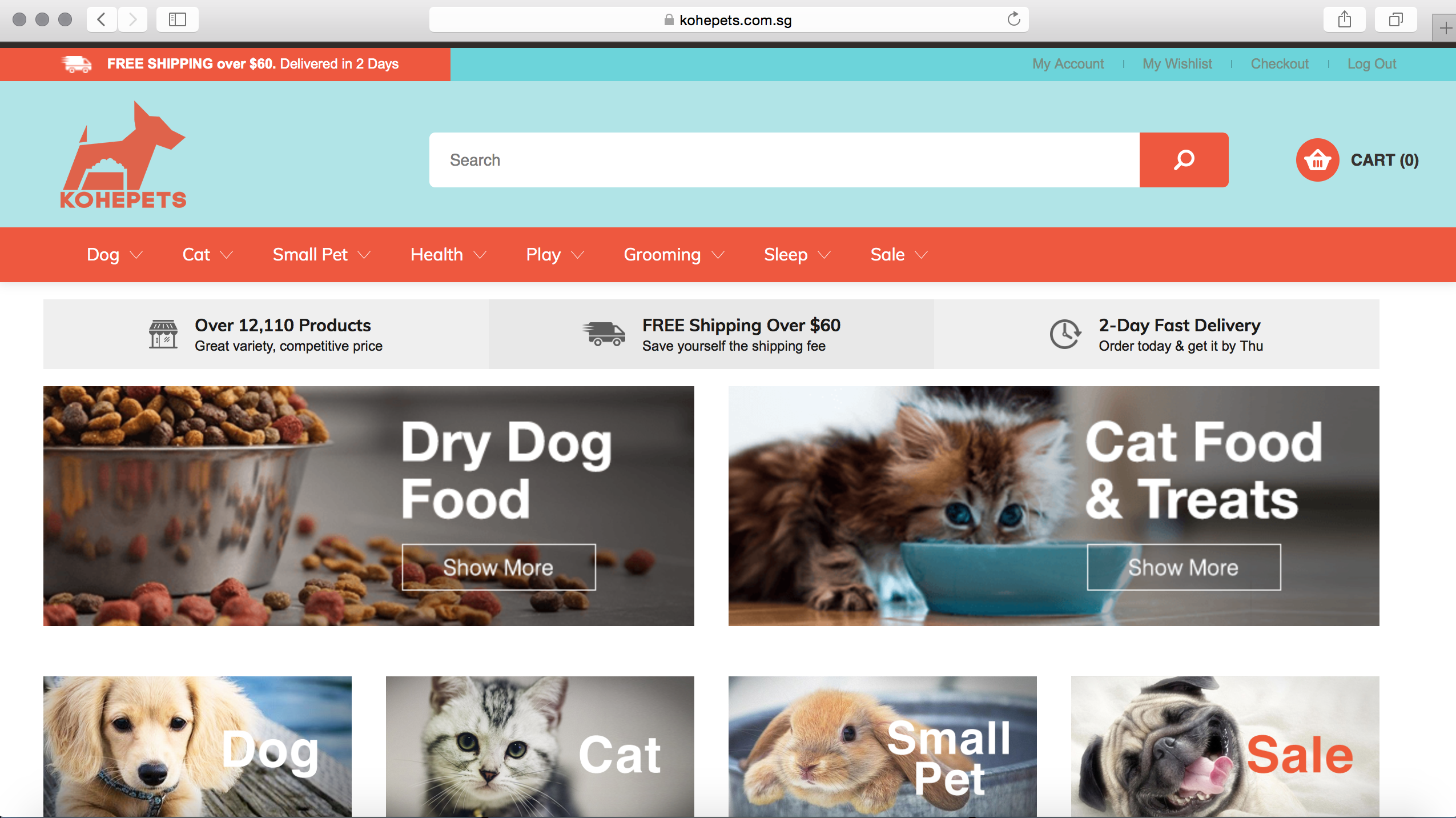Open a new tab plus button
1456x818 pixels.
pos(1445,27)
